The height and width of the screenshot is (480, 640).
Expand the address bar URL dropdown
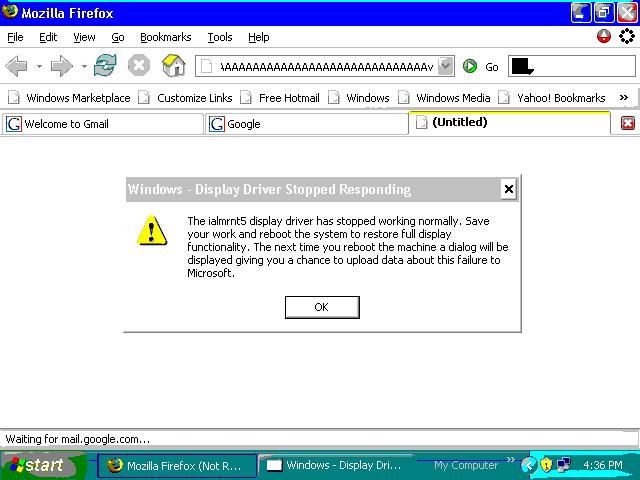pyautogui.click(x=445, y=67)
